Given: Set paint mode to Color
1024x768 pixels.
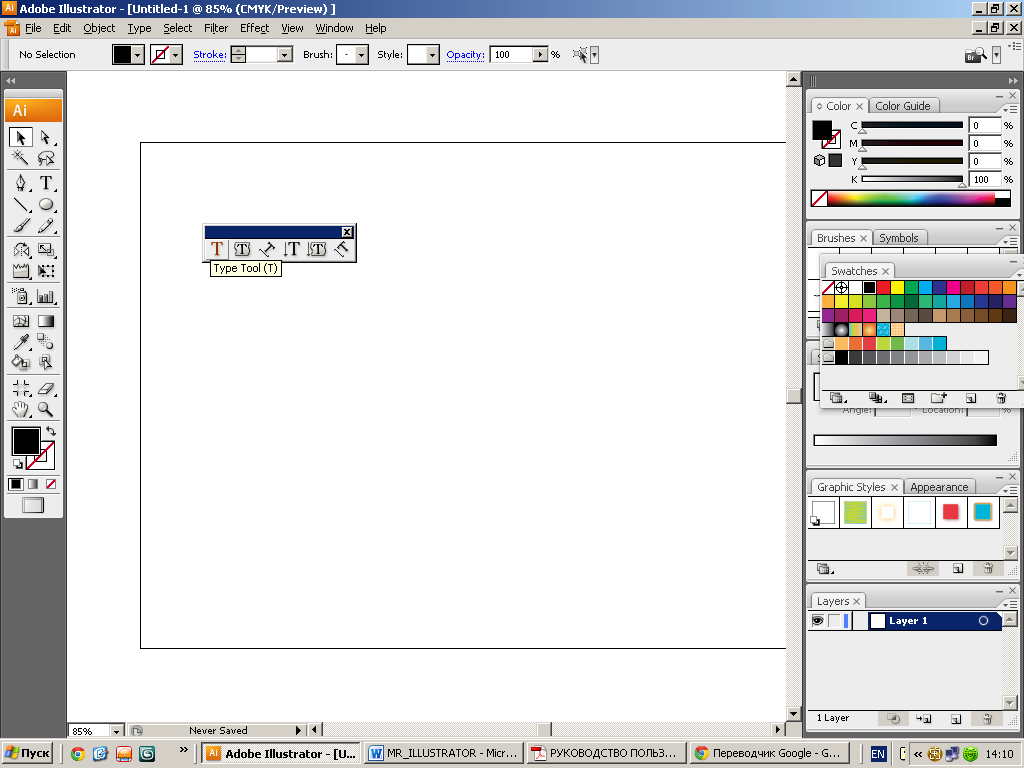Looking at the screenshot, I should click(16, 484).
